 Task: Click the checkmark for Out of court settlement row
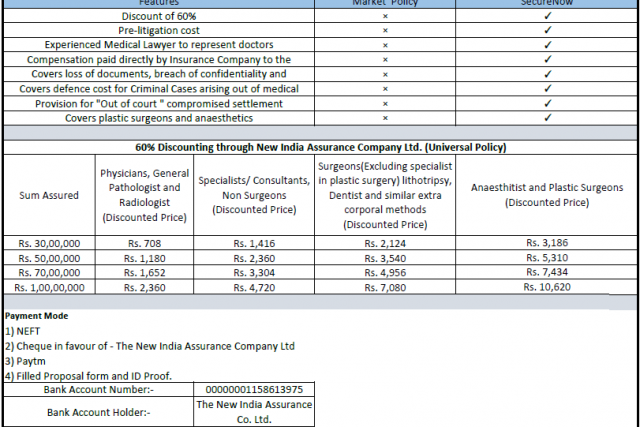click(547, 103)
